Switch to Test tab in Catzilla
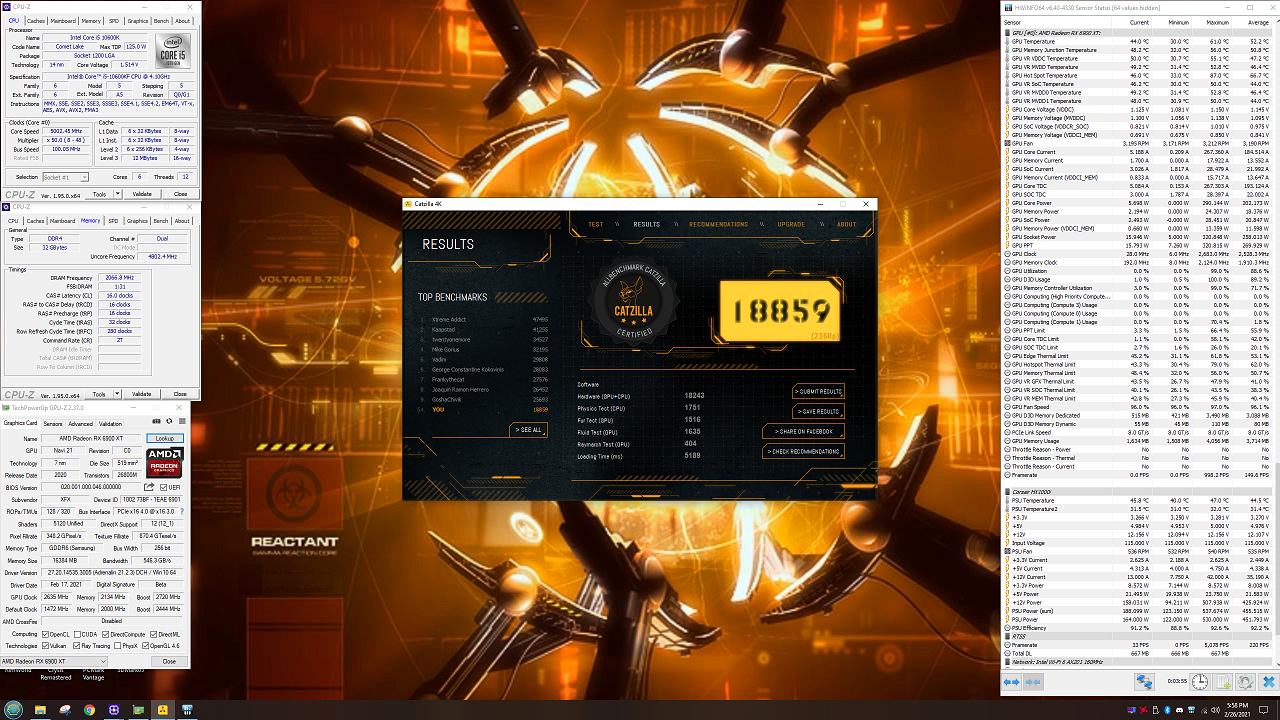 [x=596, y=224]
